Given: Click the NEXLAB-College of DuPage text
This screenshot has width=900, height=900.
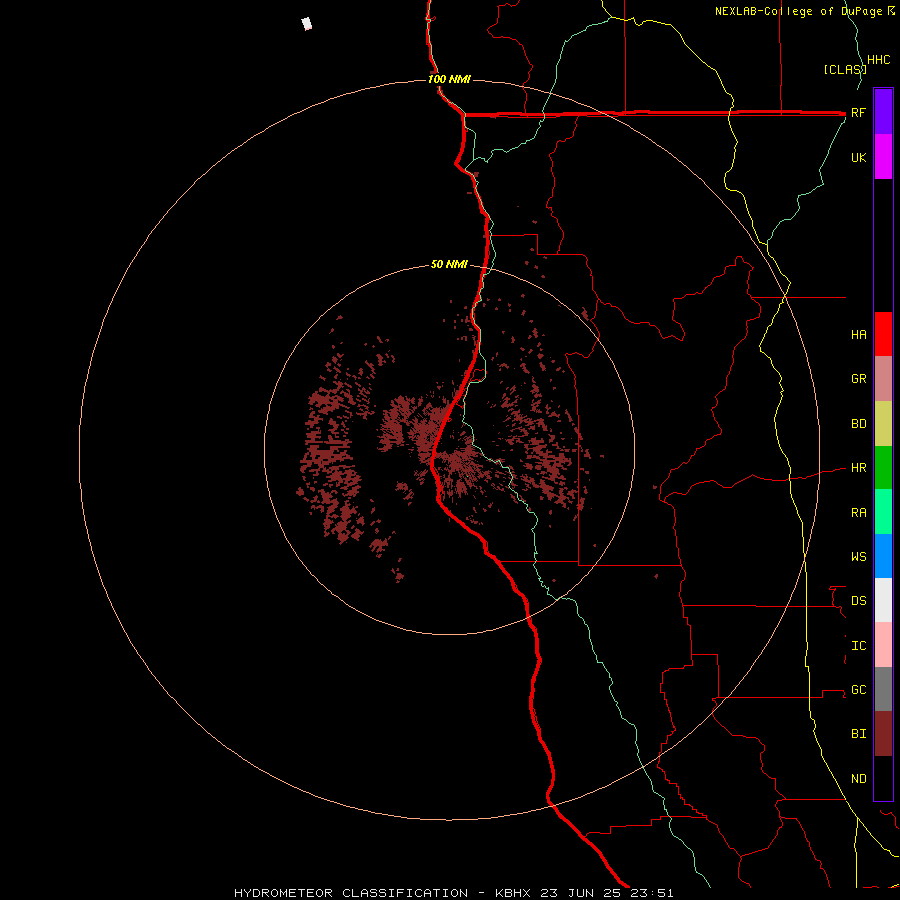Looking at the screenshot, I should tap(800, 11).
